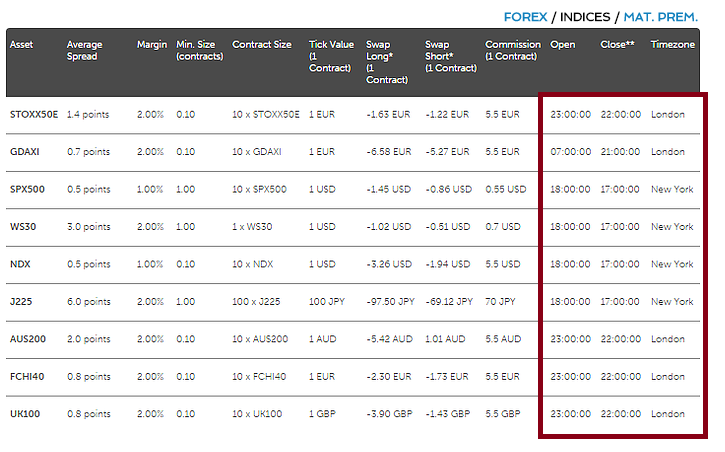Screen dimensions: 725x452
Task: Open the MAT. PREM. tab
Action: point(661,17)
